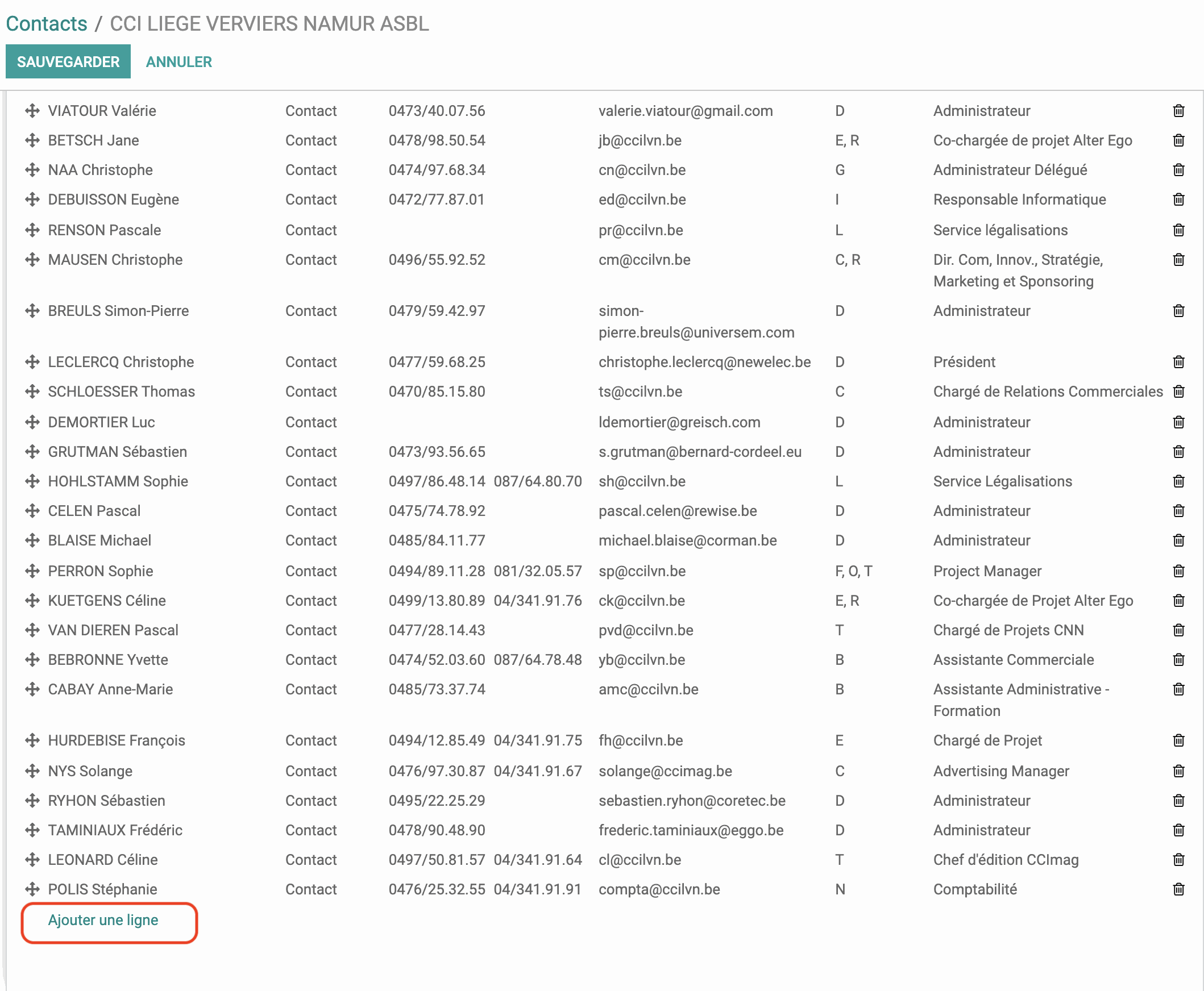Go back to Contacts breadcrumb
This screenshot has height=991, width=1204.
click(46, 23)
